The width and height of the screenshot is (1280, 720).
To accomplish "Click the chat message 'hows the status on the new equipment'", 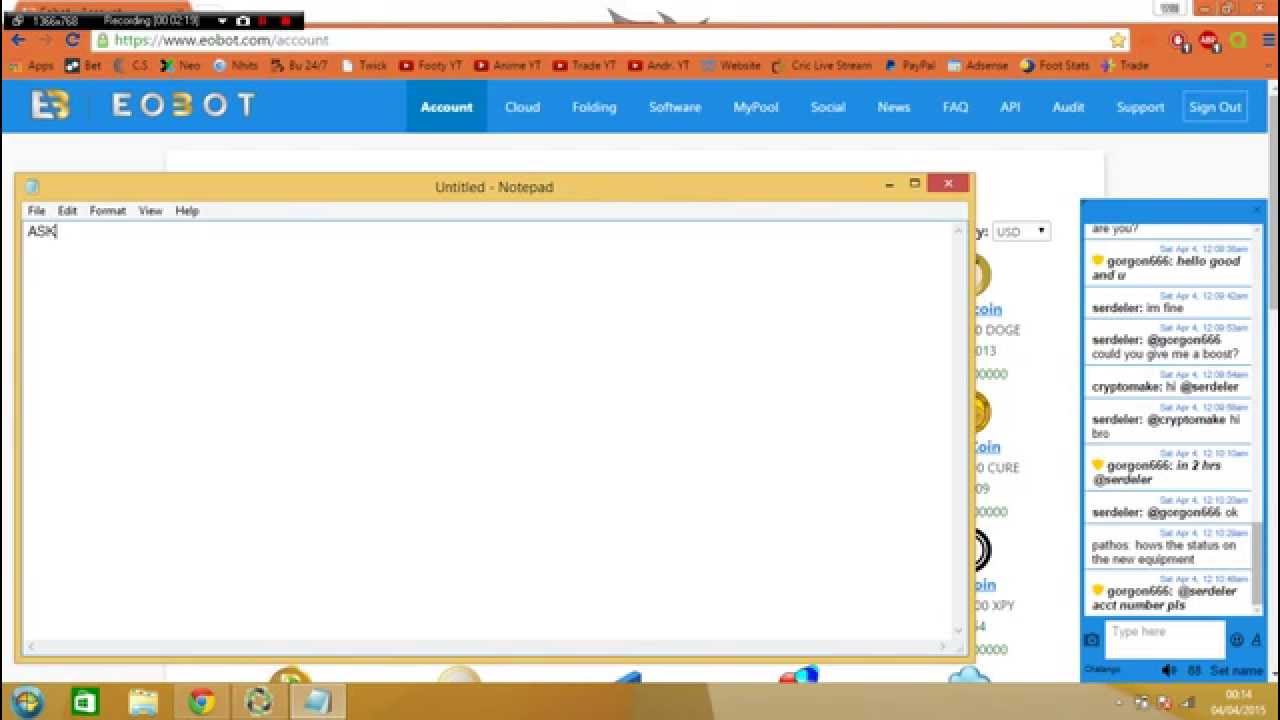I will tap(1164, 552).
